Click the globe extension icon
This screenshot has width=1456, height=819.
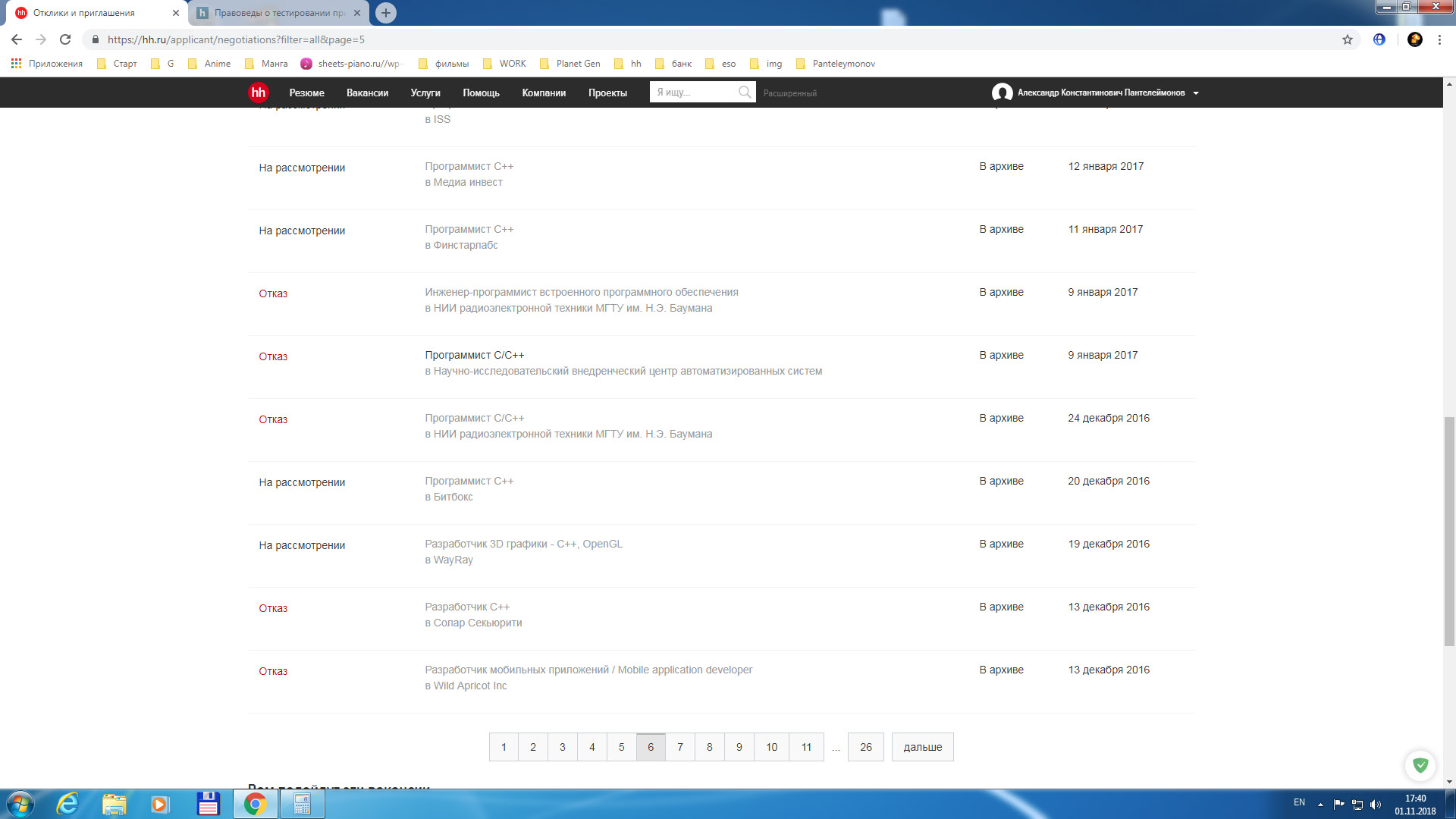pyautogui.click(x=1379, y=39)
